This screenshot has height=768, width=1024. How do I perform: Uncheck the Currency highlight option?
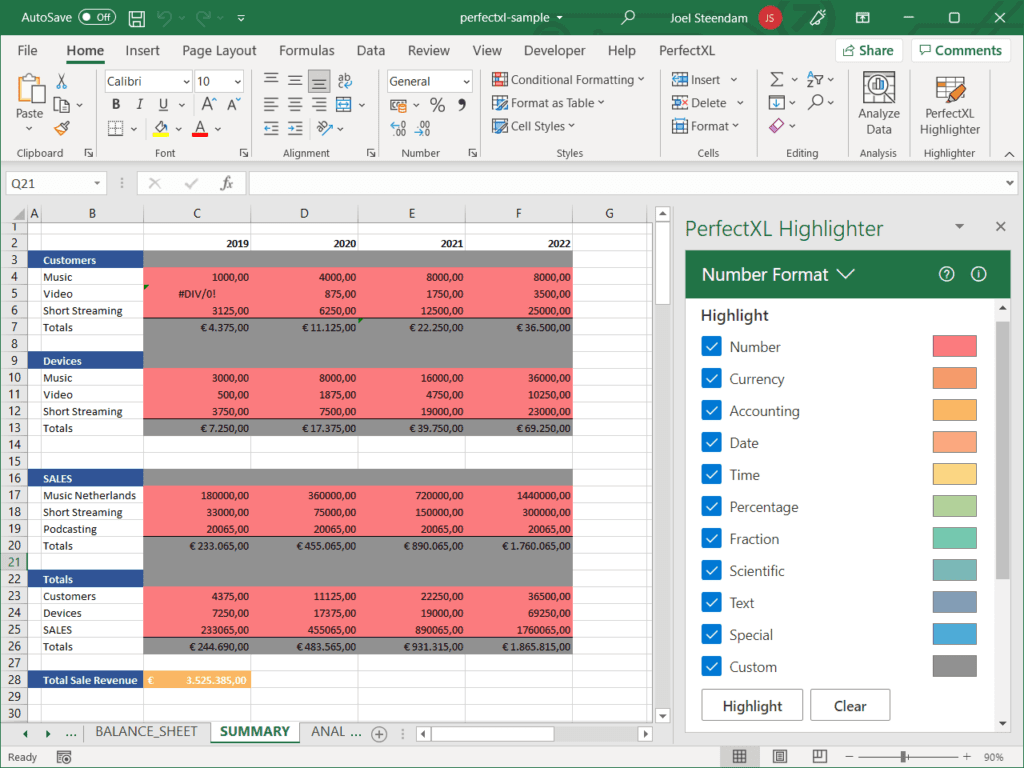click(712, 378)
